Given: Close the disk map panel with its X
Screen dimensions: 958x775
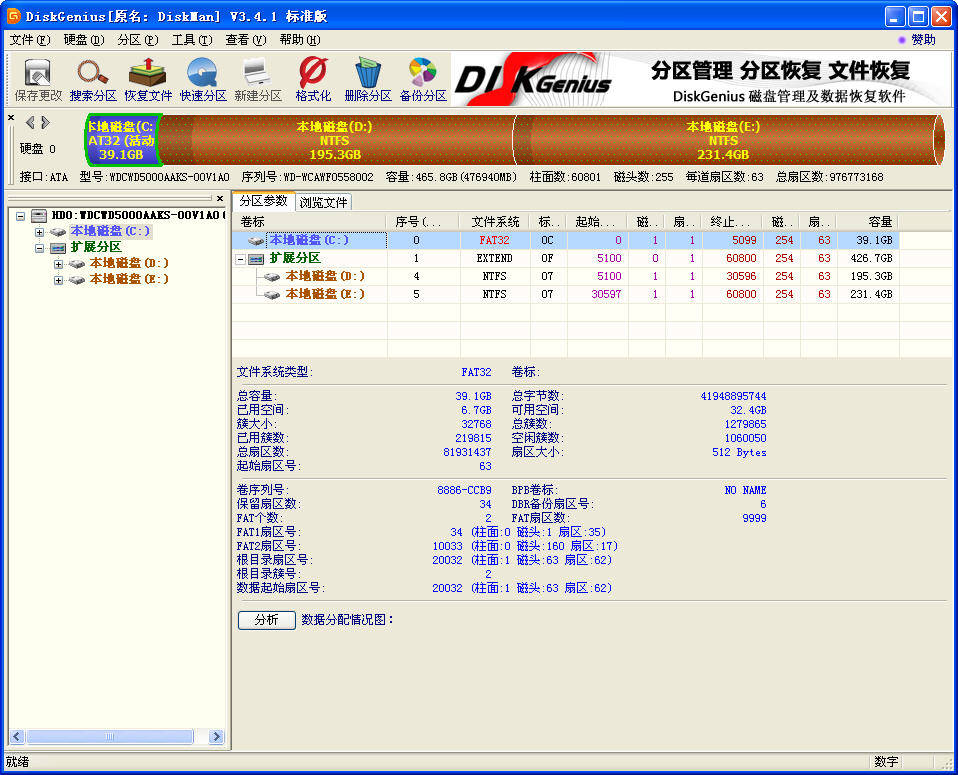Looking at the screenshot, I should coord(11,118).
